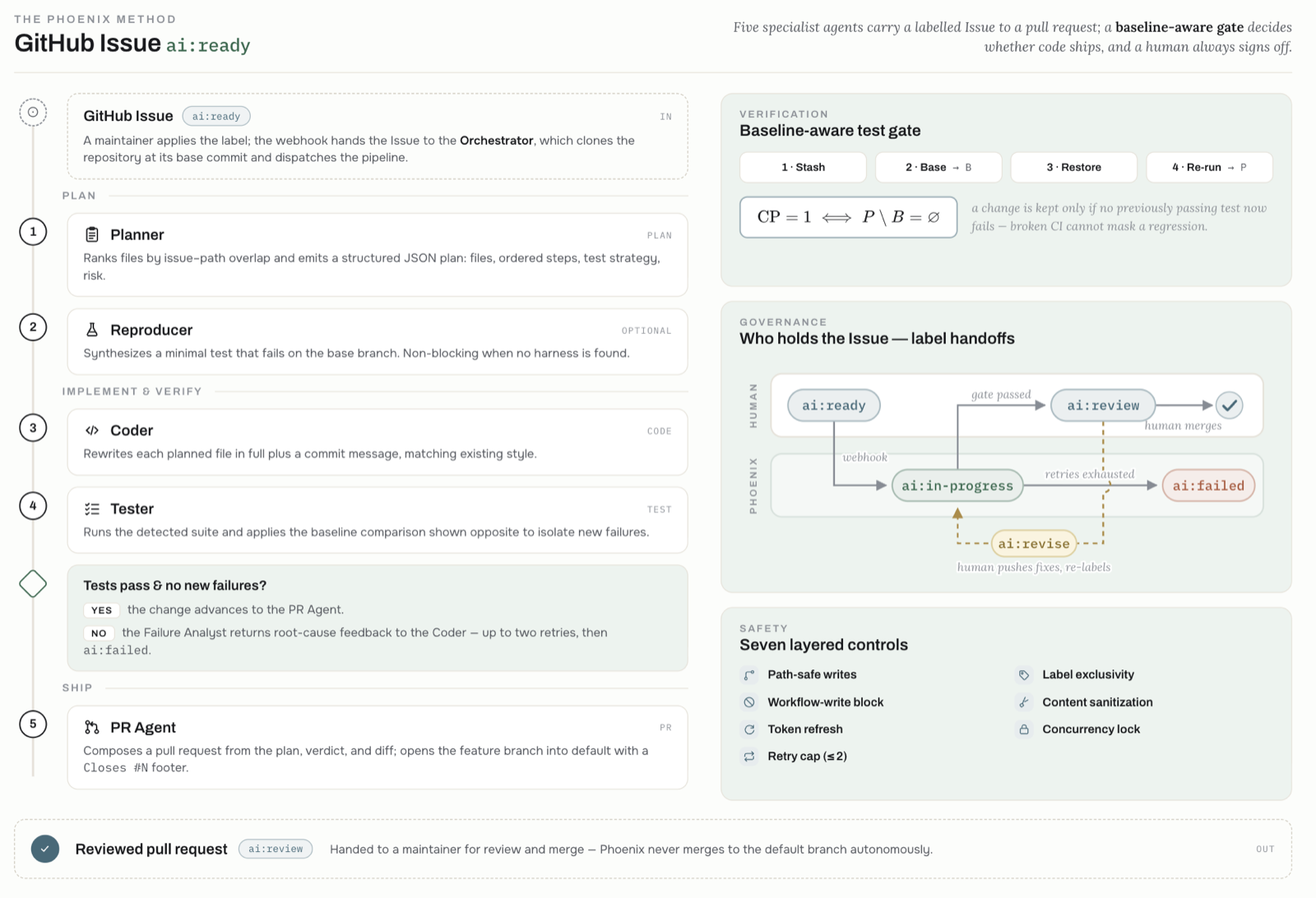Click the 'Tests pass & no new failures?' heading

click(x=174, y=586)
